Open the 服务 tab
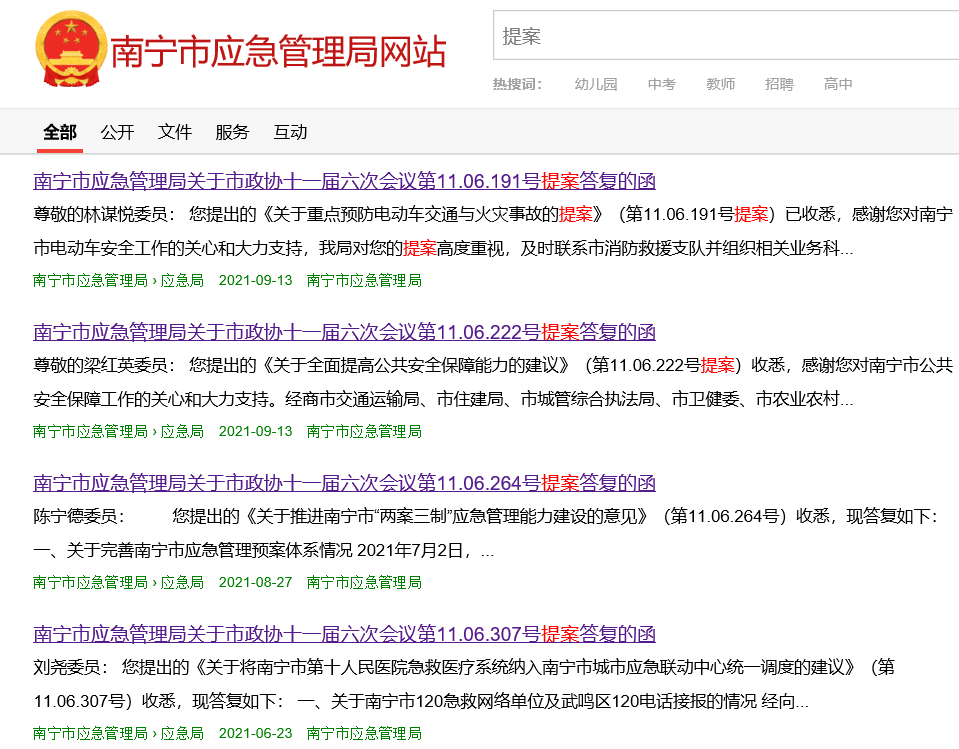This screenshot has height=749, width=959. [232, 132]
